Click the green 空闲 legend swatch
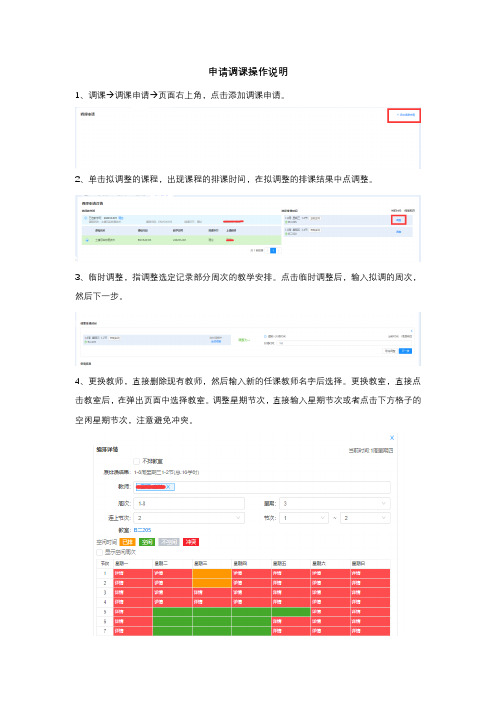Image resolution: width=496 pixels, height=702 pixels. click(x=147, y=542)
